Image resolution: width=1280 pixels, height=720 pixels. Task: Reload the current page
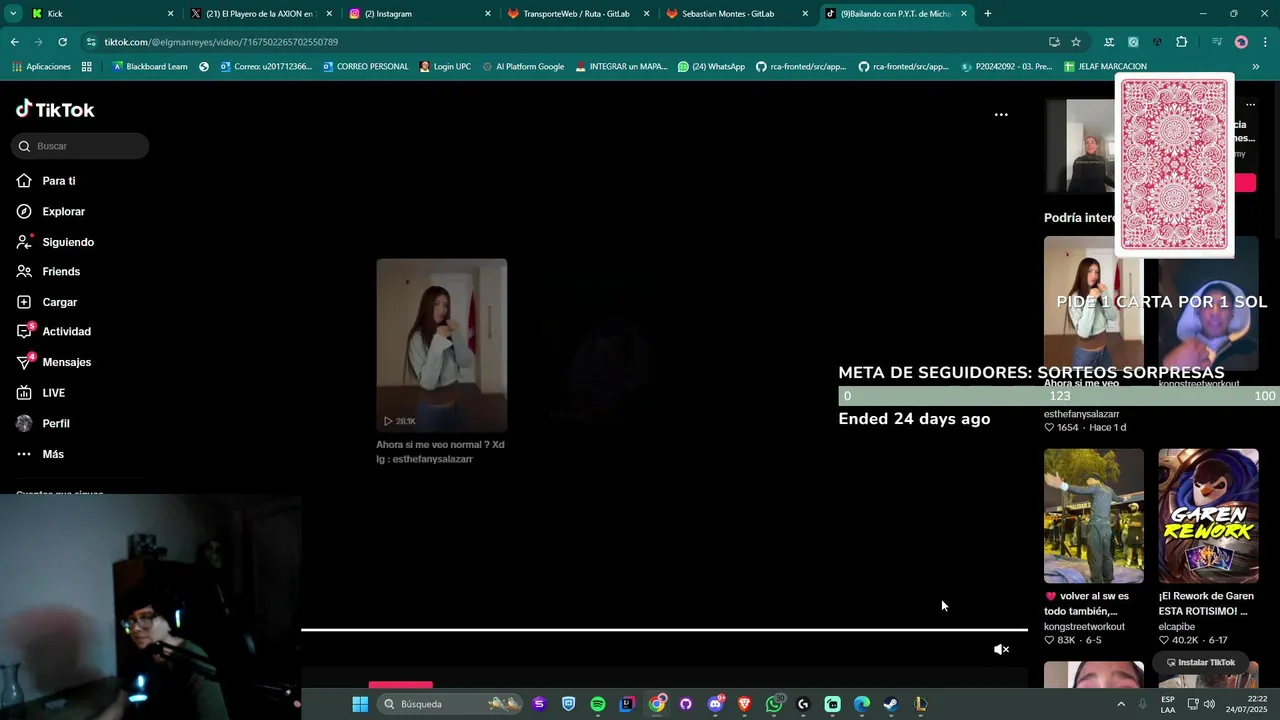[x=62, y=42]
